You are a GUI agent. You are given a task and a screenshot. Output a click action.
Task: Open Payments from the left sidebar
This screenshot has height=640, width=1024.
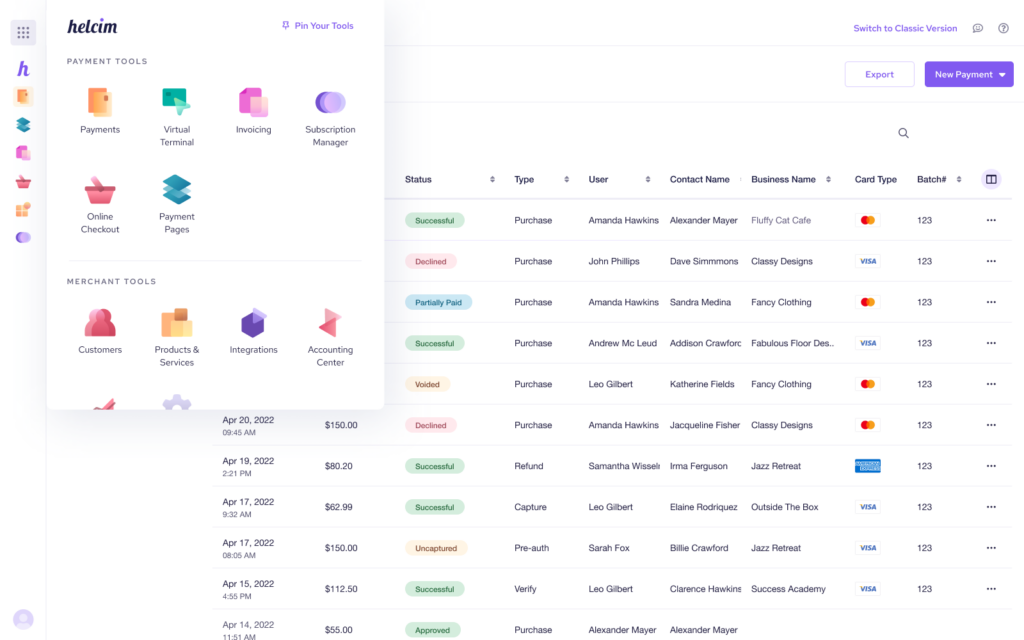(23, 97)
